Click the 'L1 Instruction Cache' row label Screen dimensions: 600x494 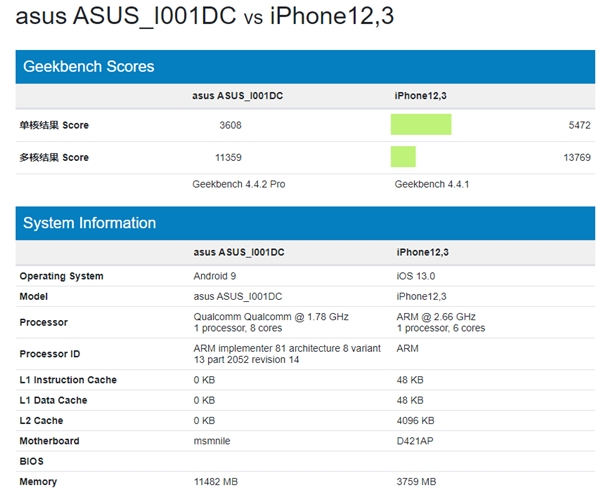click(x=68, y=380)
